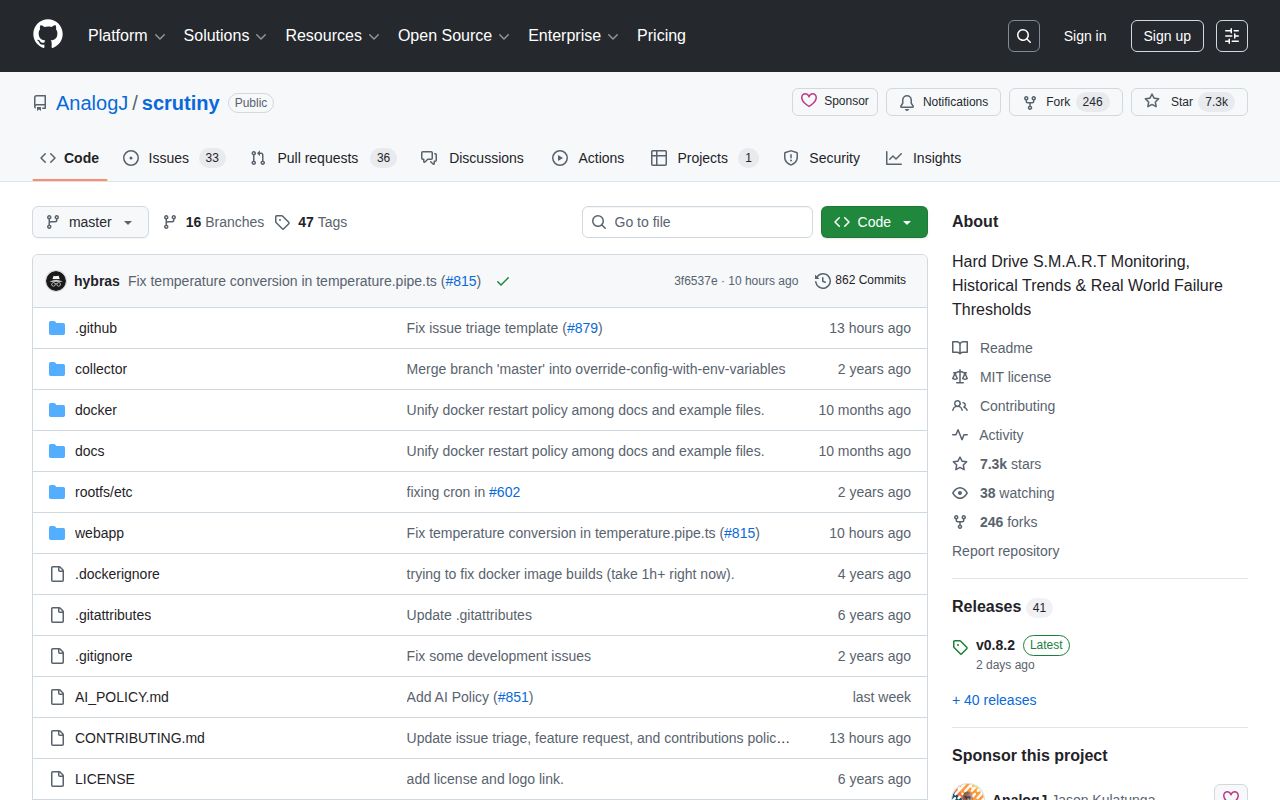Image resolution: width=1280 pixels, height=800 pixels.
Task: Click the green verified commit checkmark
Action: click(x=503, y=281)
